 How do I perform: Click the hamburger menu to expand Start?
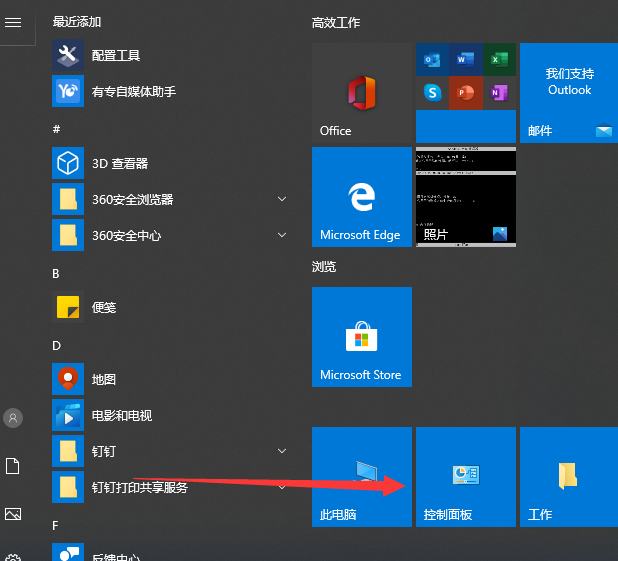pos(13,22)
